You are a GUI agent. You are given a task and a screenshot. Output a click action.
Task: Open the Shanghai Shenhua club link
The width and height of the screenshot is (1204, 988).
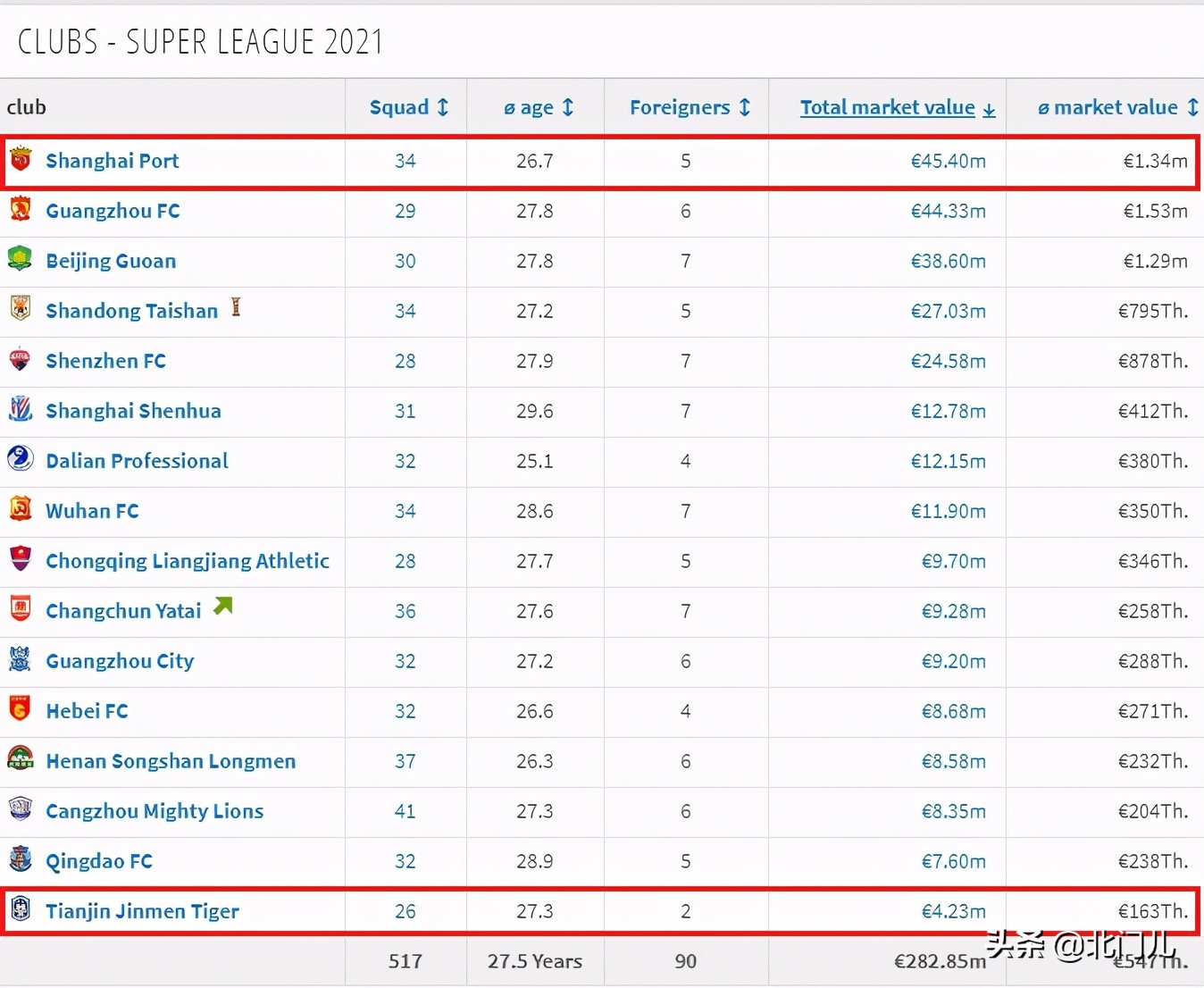(x=134, y=411)
